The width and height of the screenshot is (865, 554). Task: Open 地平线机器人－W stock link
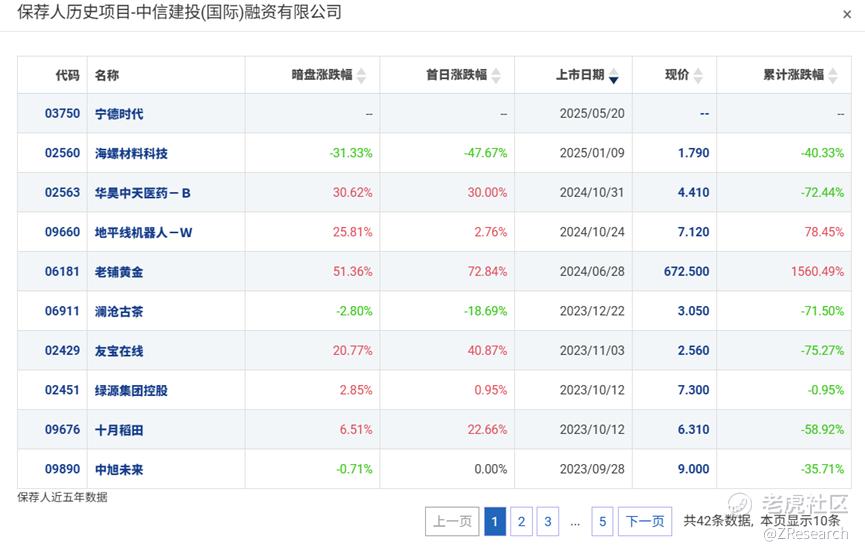[x=143, y=232]
